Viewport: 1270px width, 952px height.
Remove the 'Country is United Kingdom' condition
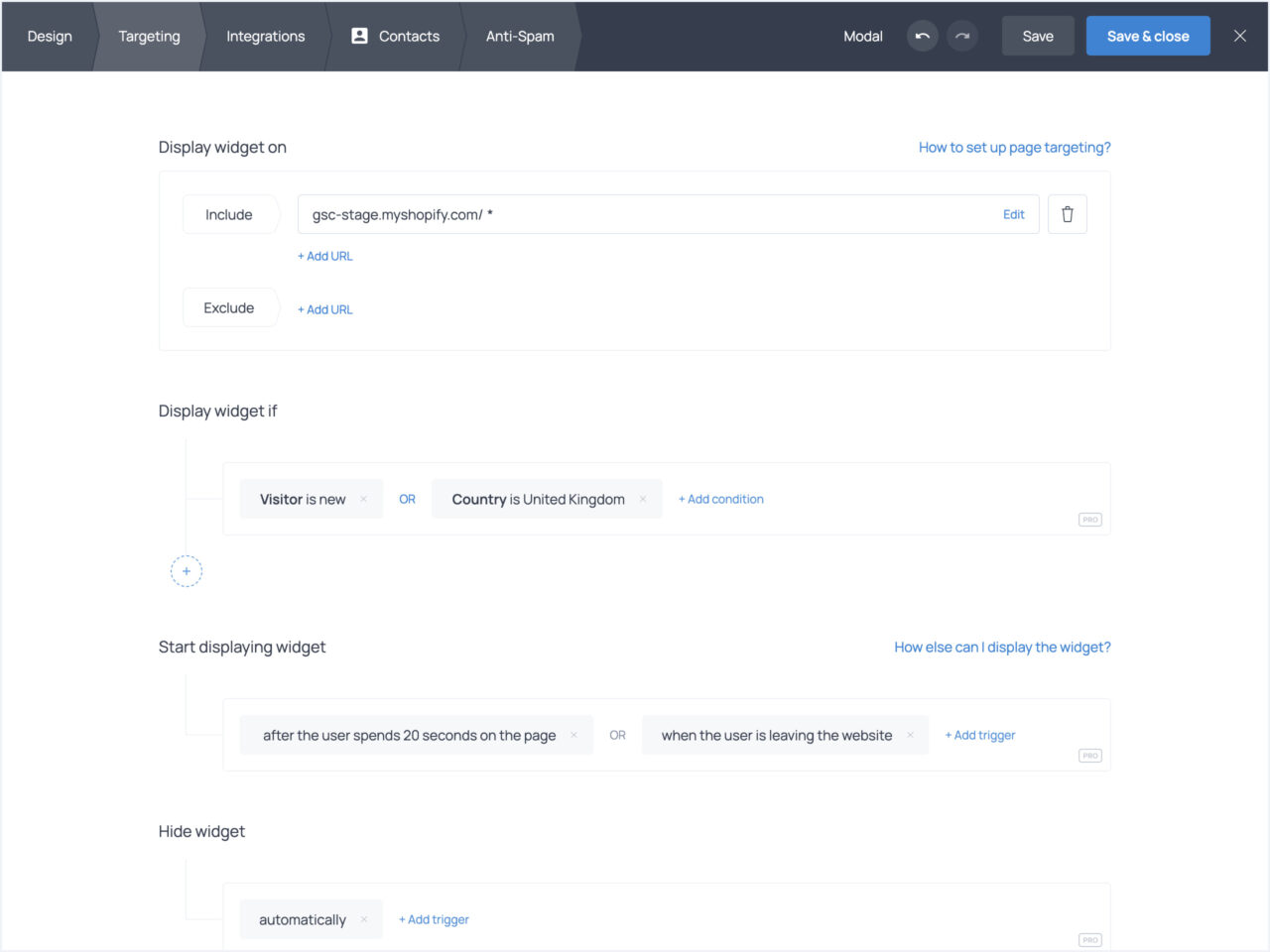point(643,499)
